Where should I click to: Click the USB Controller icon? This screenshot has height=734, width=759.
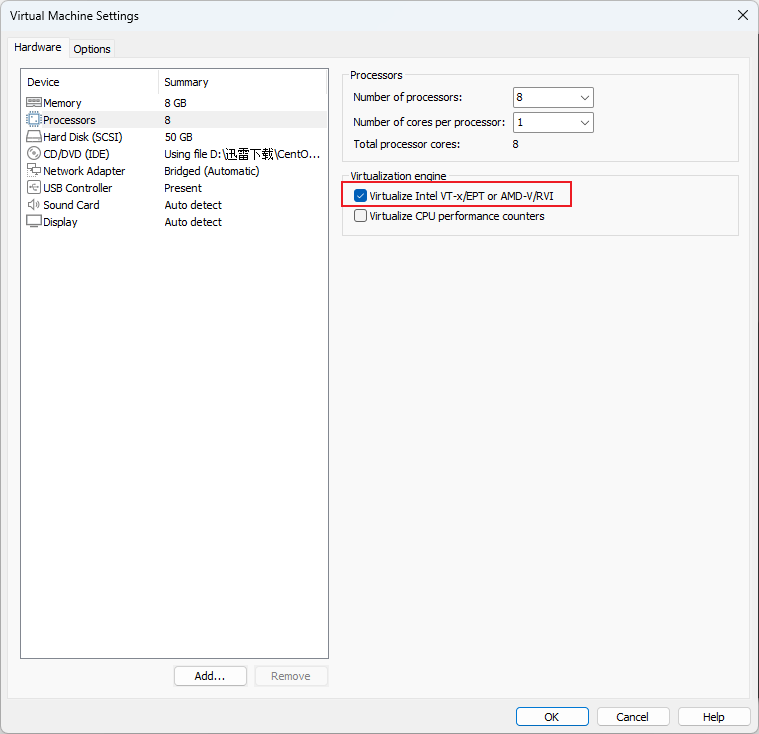(34, 187)
